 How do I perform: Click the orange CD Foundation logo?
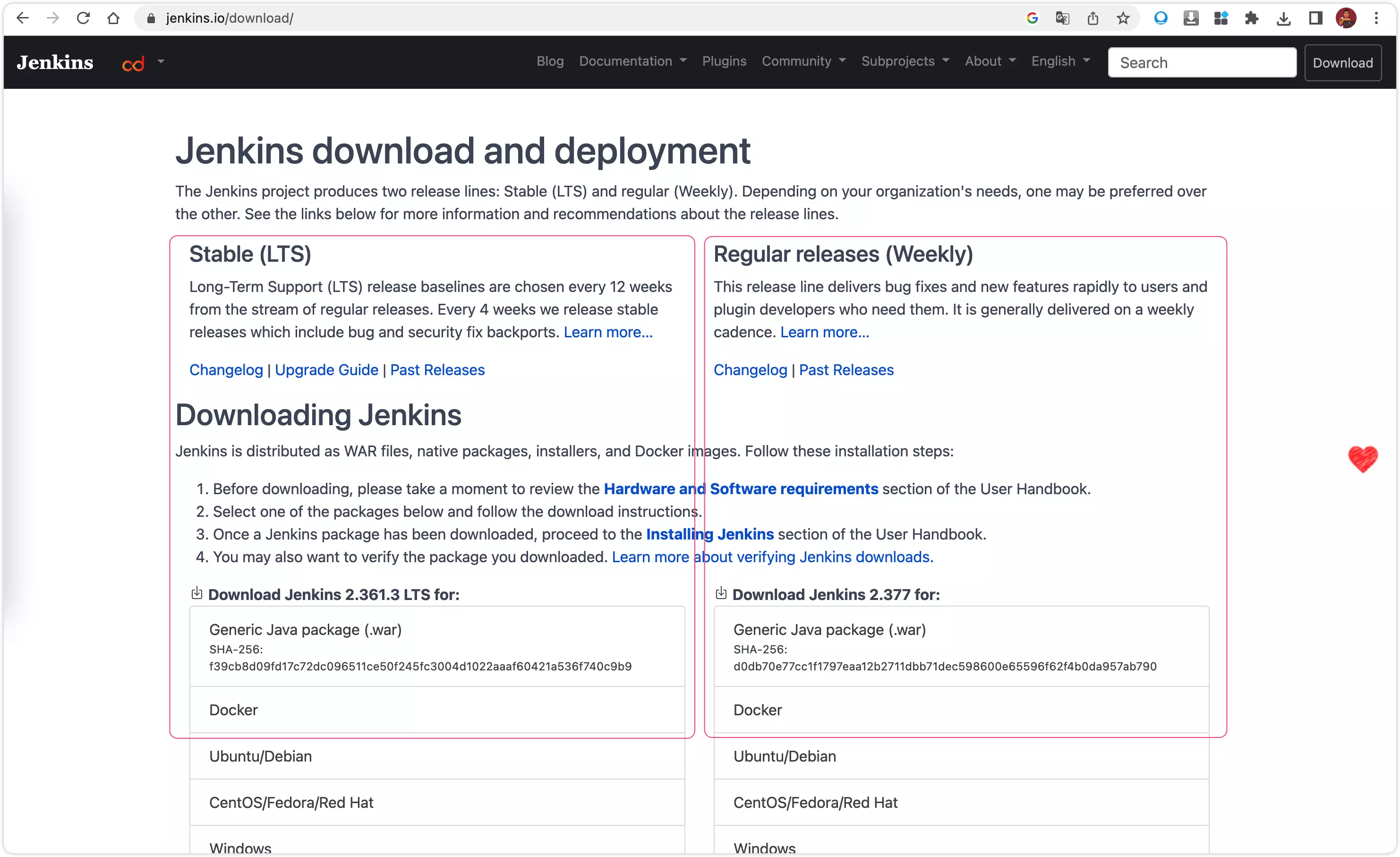tap(133, 64)
